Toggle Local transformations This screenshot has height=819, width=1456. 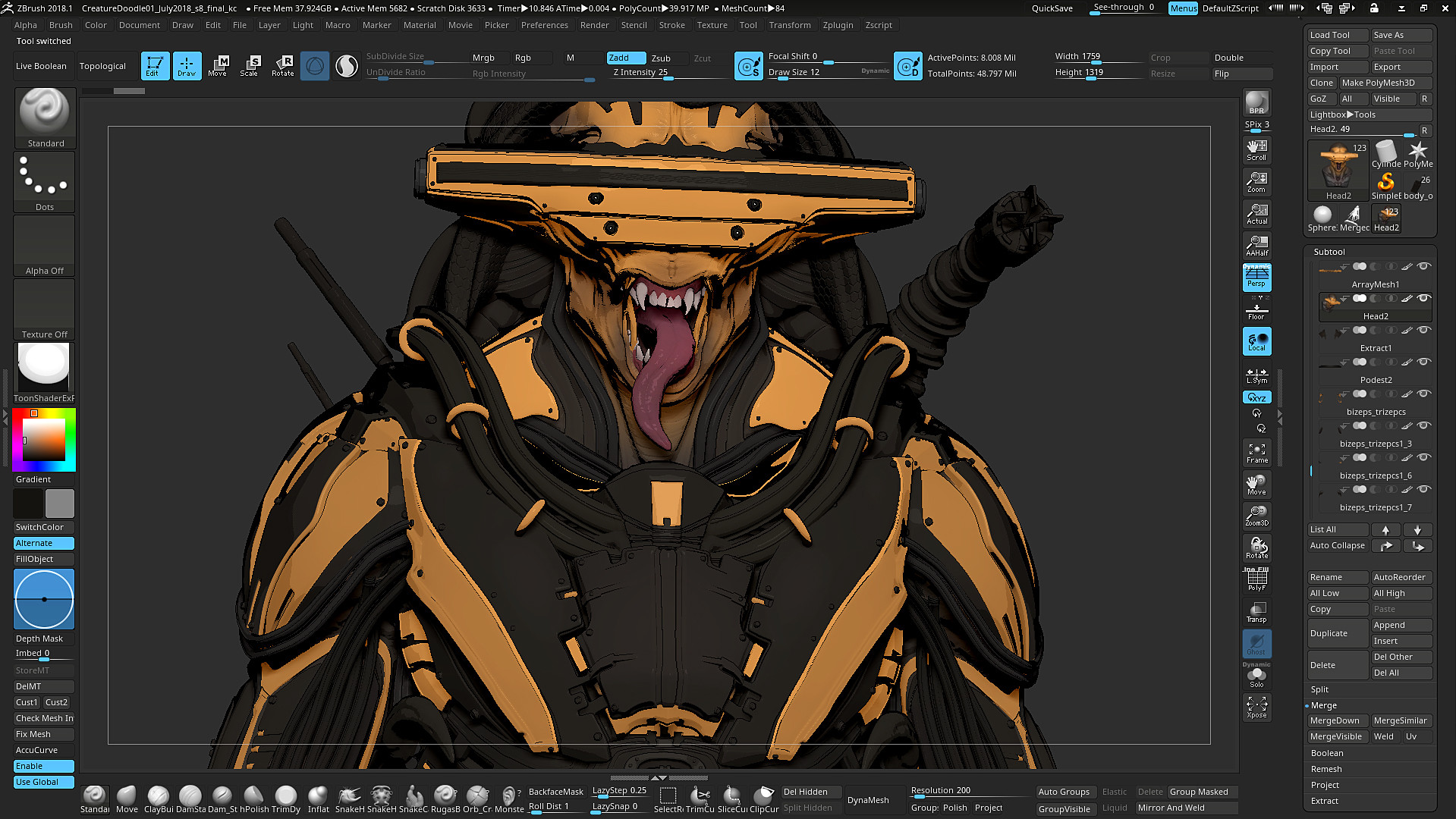coord(1256,341)
